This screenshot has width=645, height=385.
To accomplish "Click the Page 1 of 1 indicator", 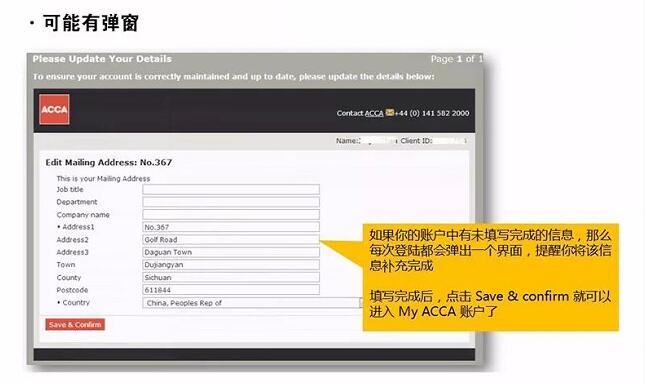I will [456, 59].
